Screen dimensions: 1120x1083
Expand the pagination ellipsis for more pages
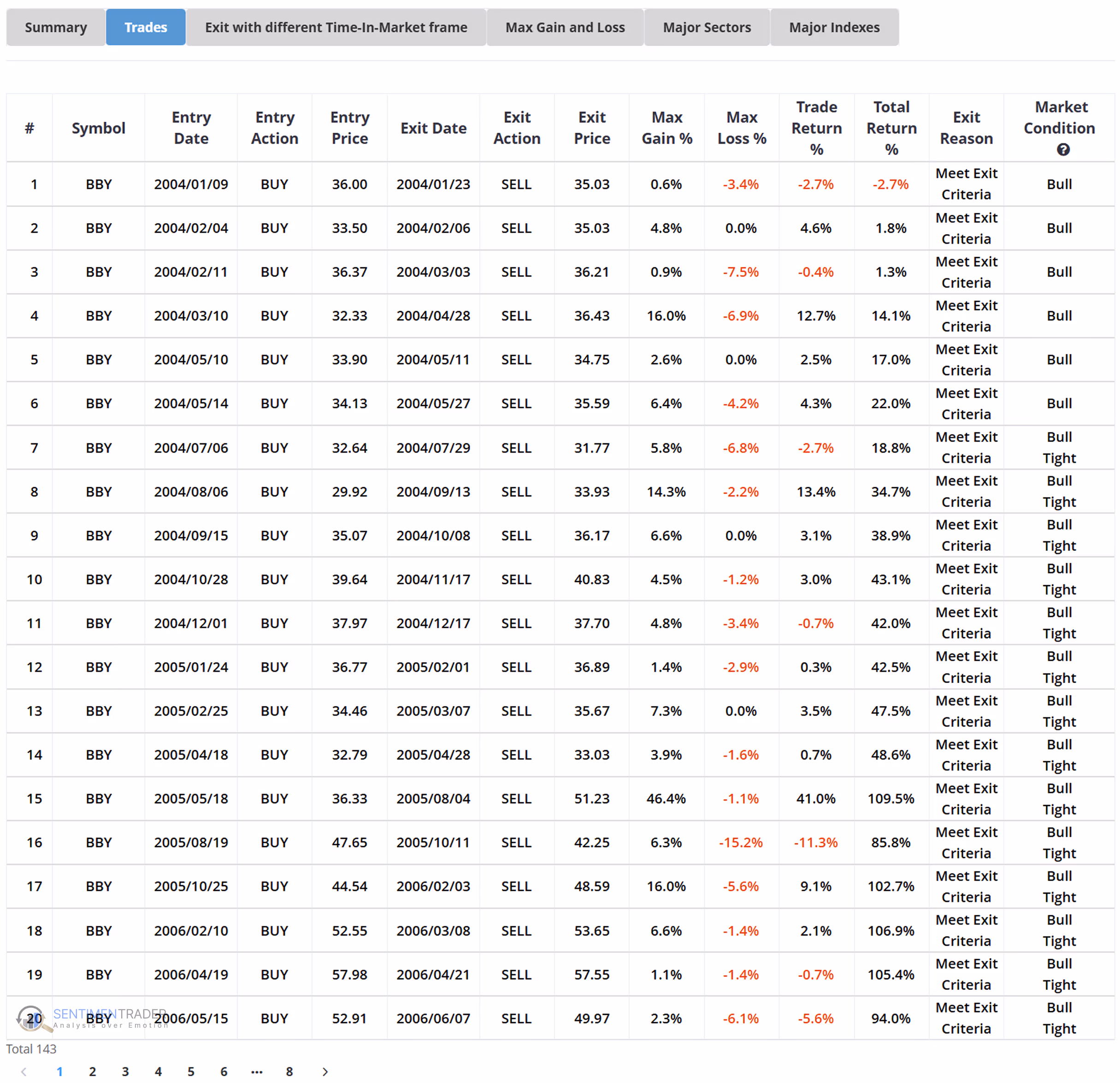tap(257, 1071)
